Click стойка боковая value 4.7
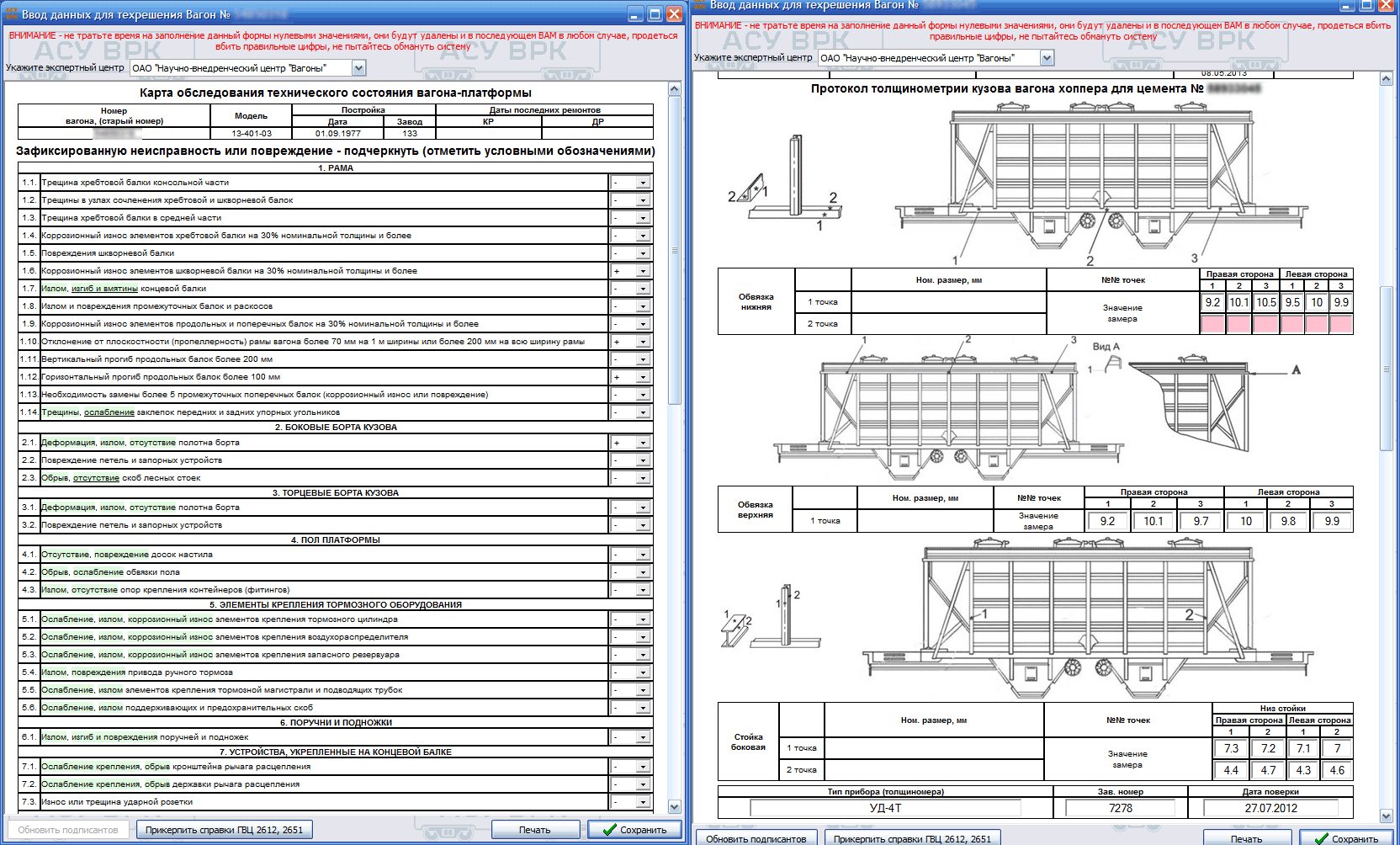Screen dimensions: 1400x845 click(1268, 770)
